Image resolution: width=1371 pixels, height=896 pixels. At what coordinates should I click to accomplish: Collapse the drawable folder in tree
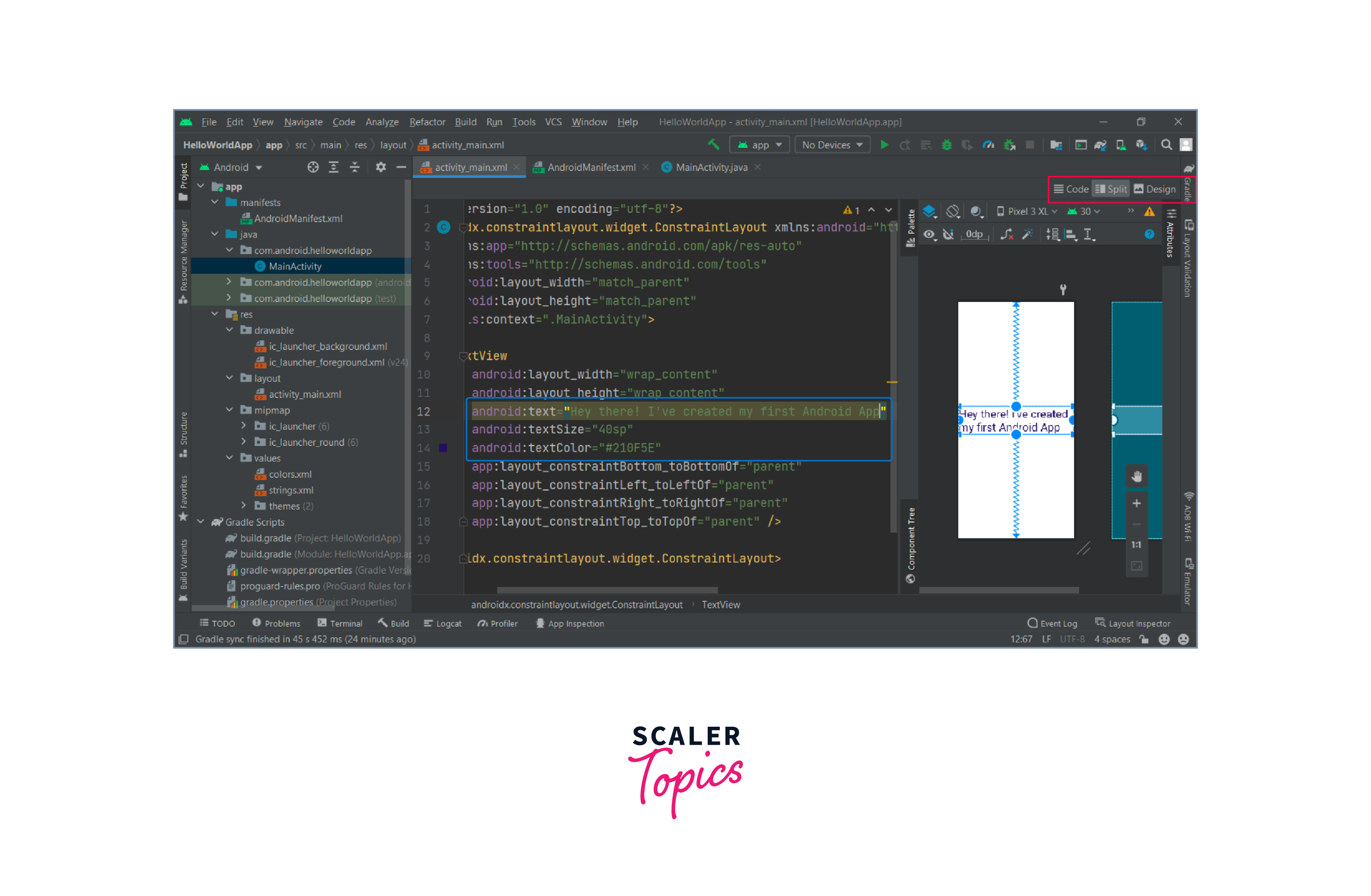pyautogui.click(x=229, y=330)
